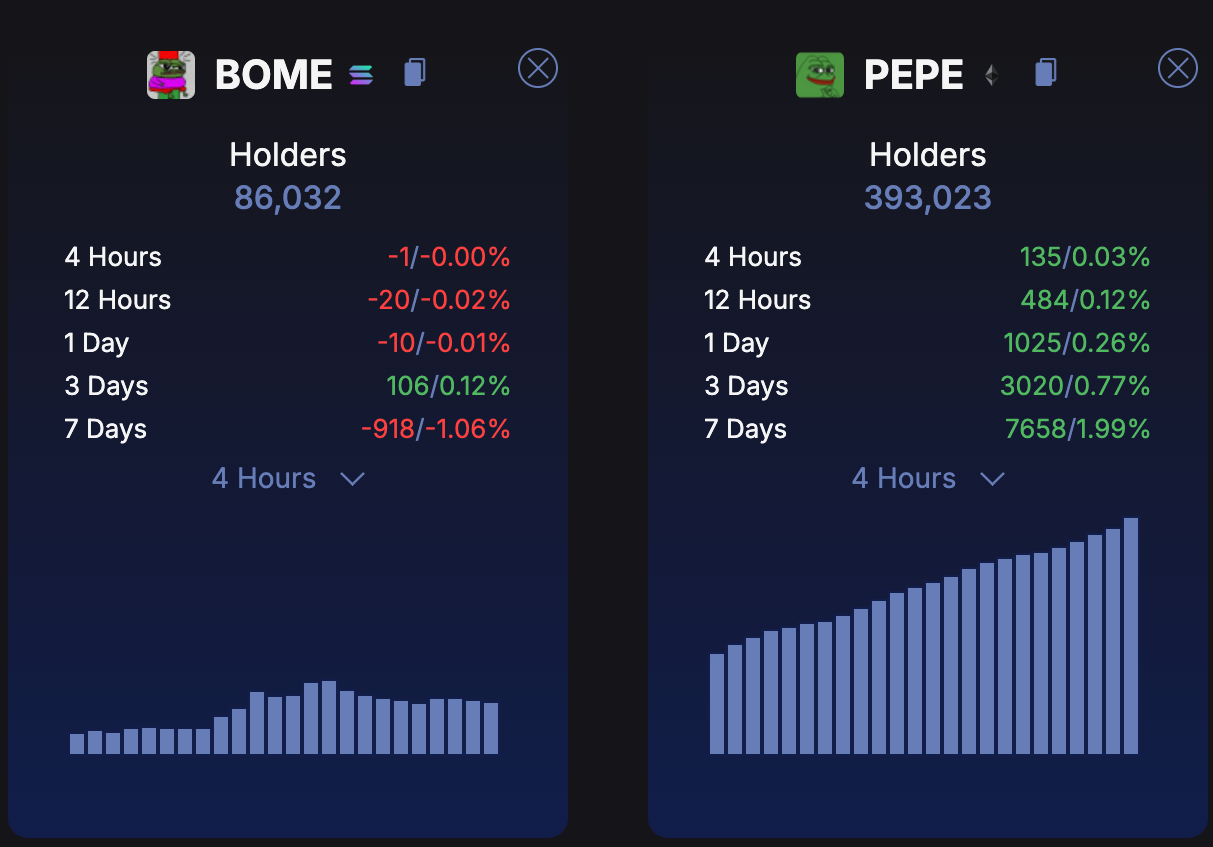Select the first bar in the BOME chart
The width and height of the screenshot is (1213, 847).
tap(77, 743)
